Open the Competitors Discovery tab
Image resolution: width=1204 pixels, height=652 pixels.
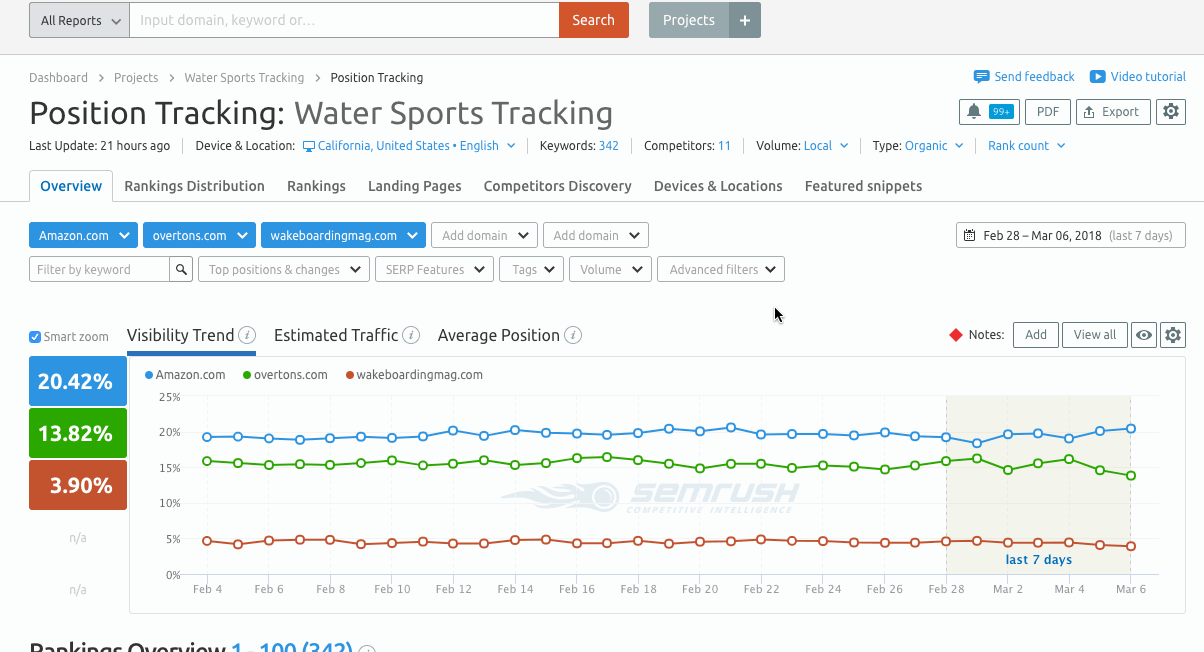[x=557, y=186]
